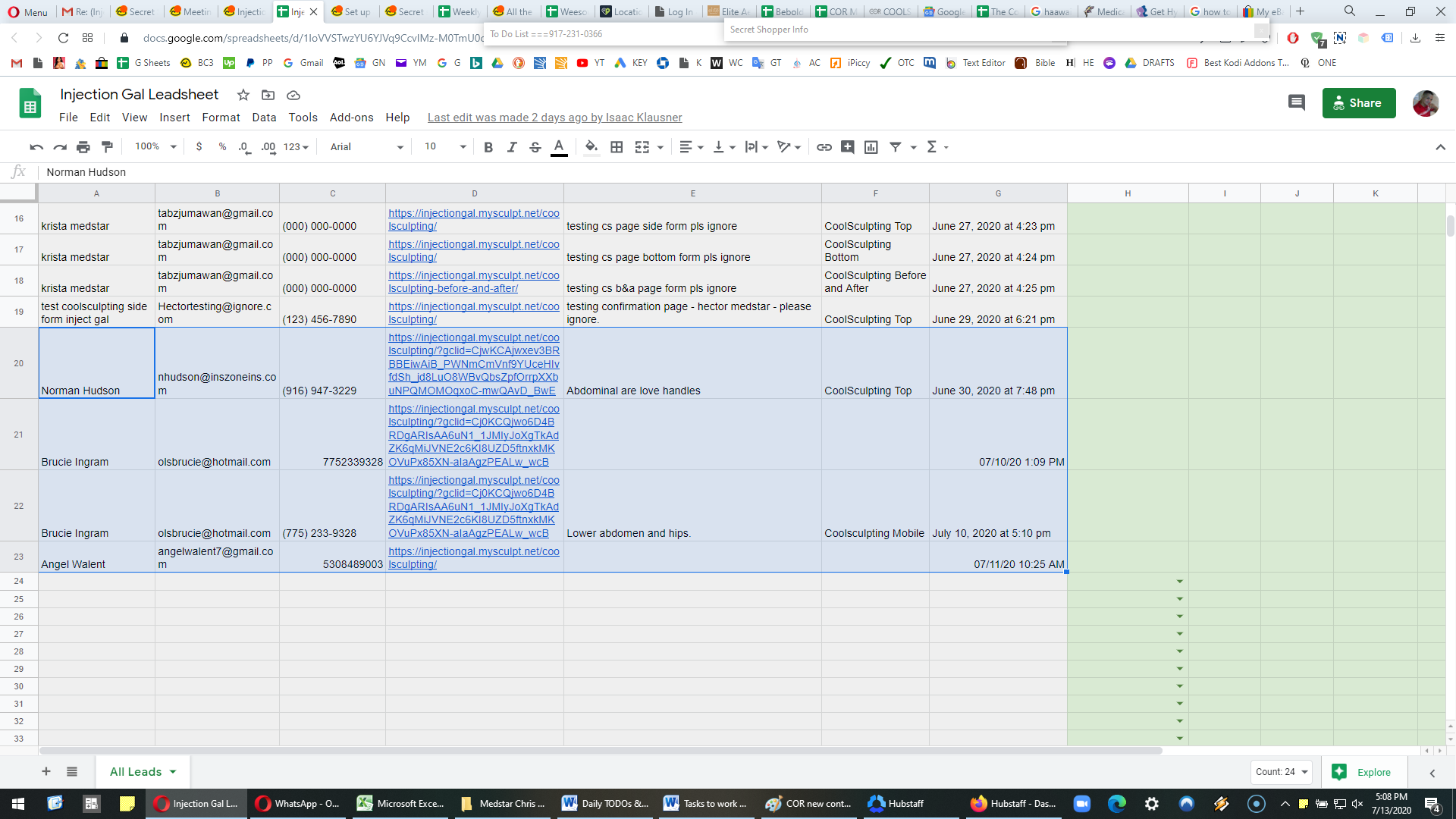Click the insert chart icon
Screen dimensions: 1456x819
871,147
